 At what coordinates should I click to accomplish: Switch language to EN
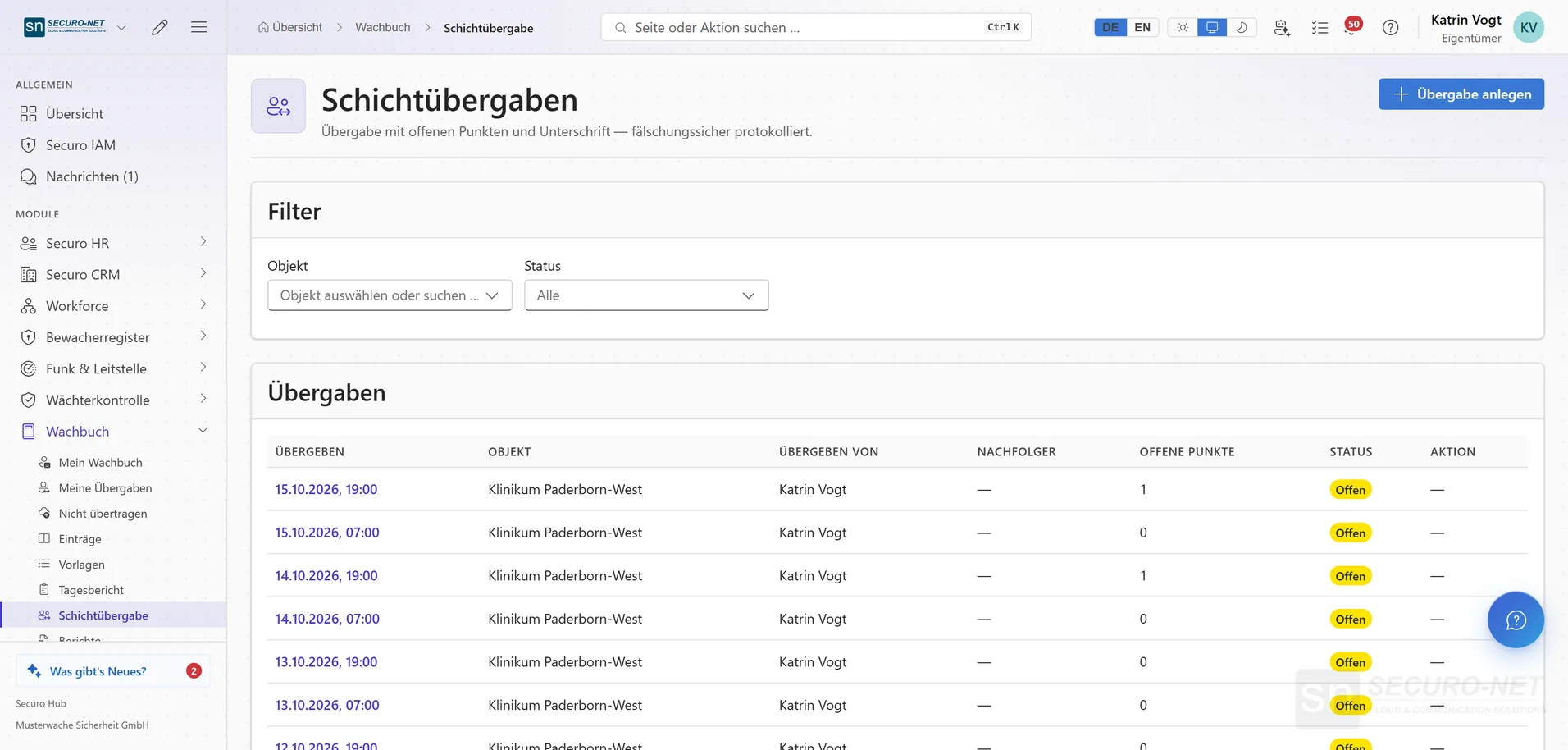pos(1142,27)
